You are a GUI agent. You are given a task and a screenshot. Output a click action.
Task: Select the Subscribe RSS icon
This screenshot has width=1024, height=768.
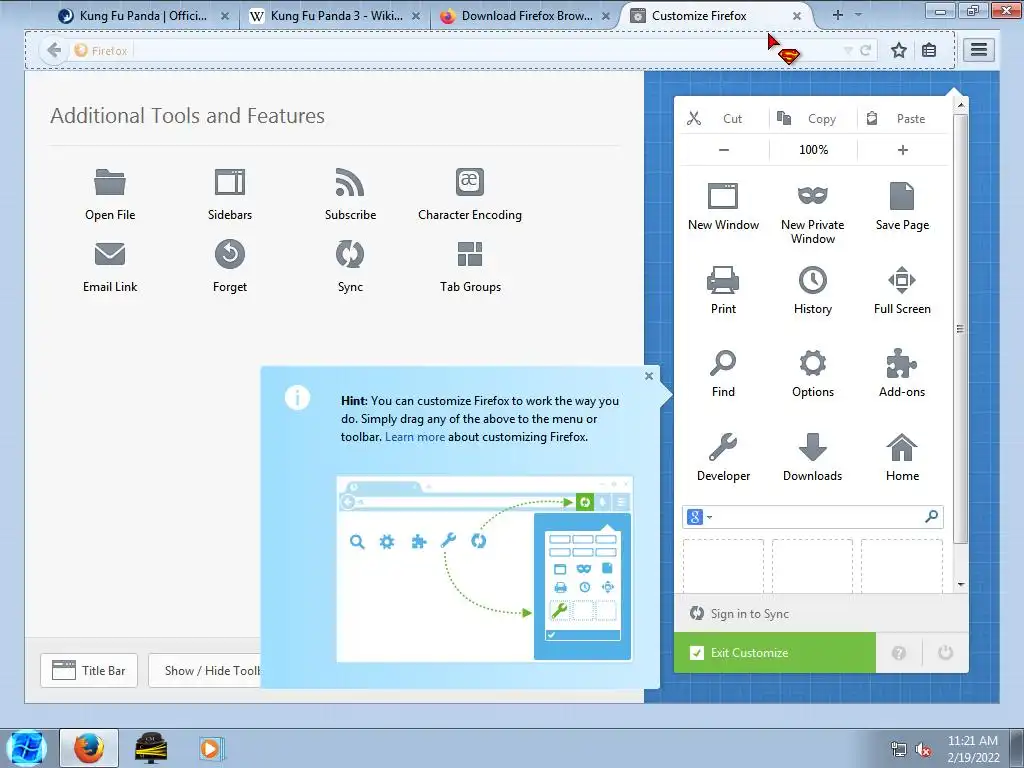(350, 182)
